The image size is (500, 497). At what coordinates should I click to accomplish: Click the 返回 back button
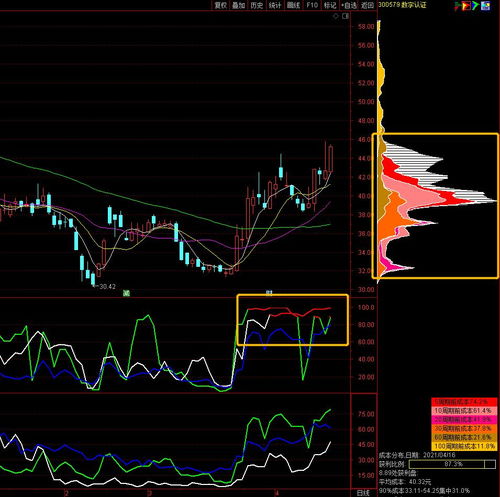point(367,5)
